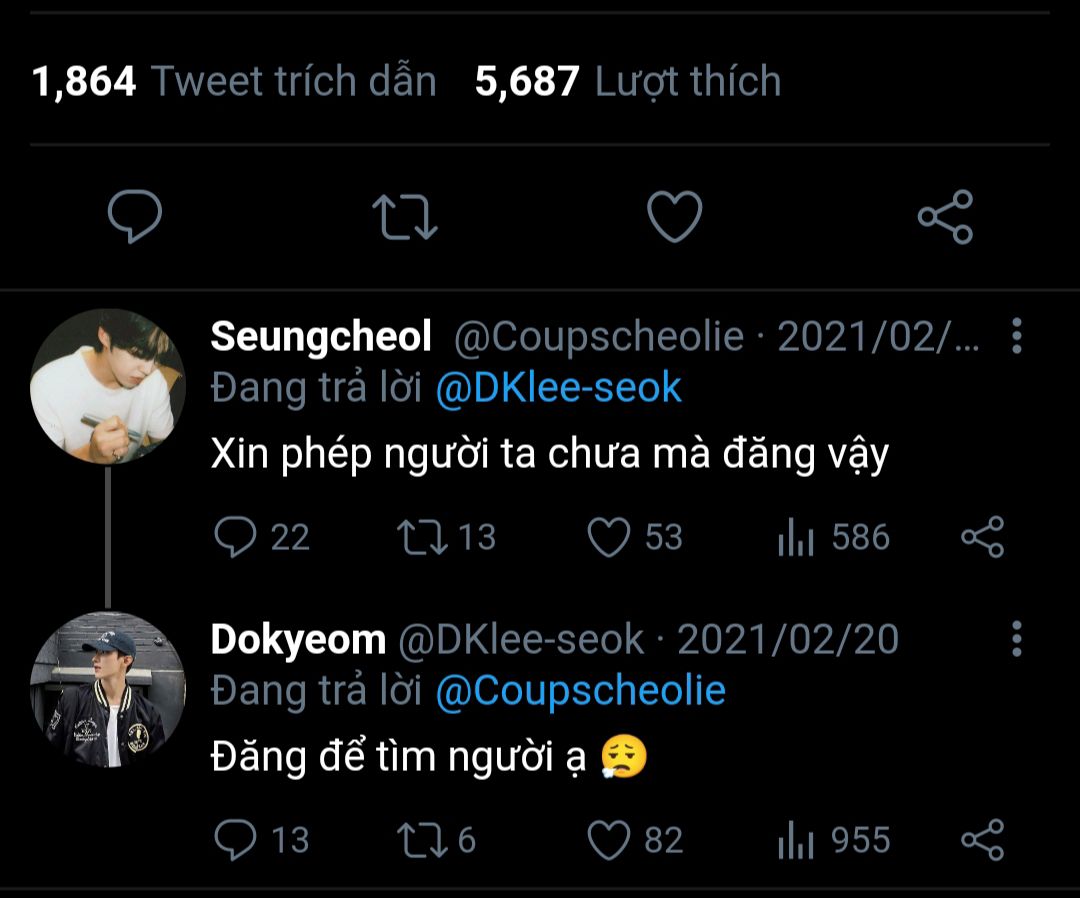
Task: Like the main tweet
Action: [674, 216]
